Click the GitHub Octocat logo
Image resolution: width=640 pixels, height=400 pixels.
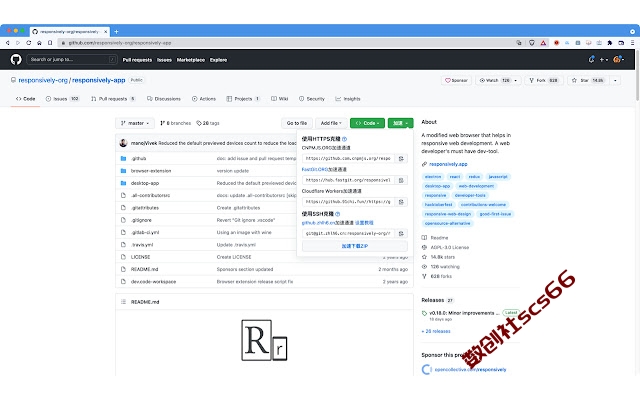(x=16, y=60)
